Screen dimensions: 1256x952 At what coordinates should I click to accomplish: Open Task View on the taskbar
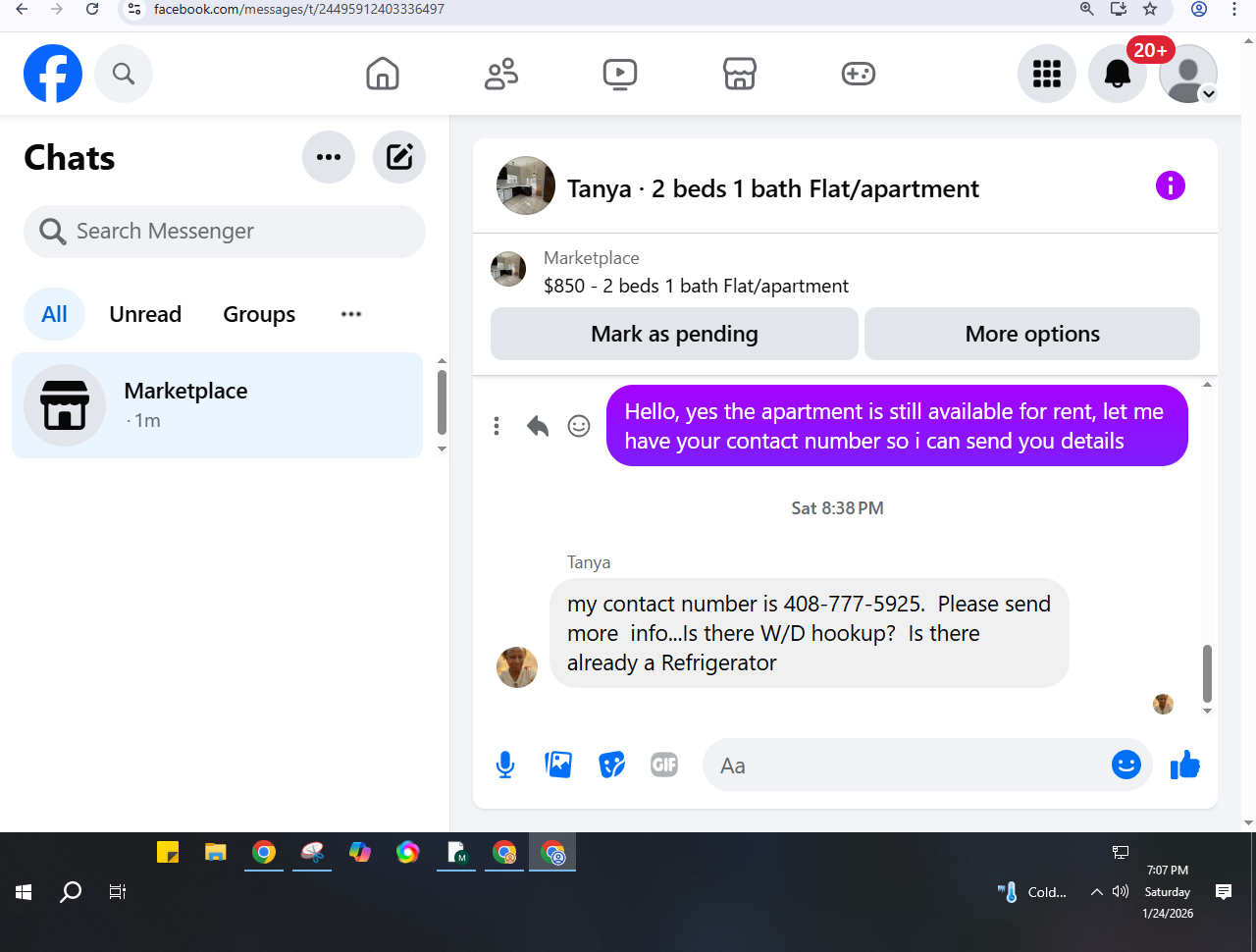coord(118,892)
